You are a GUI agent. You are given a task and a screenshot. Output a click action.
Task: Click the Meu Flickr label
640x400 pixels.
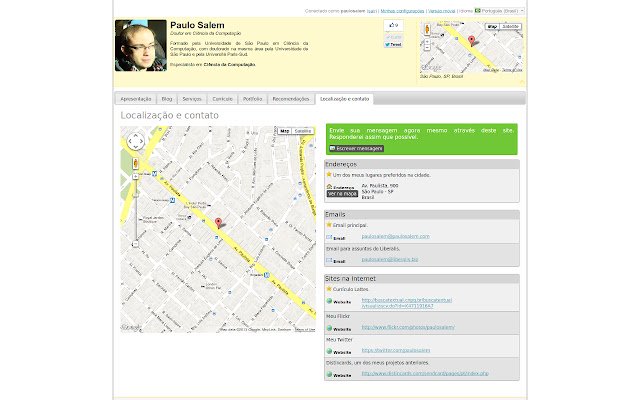coord(338,316)
